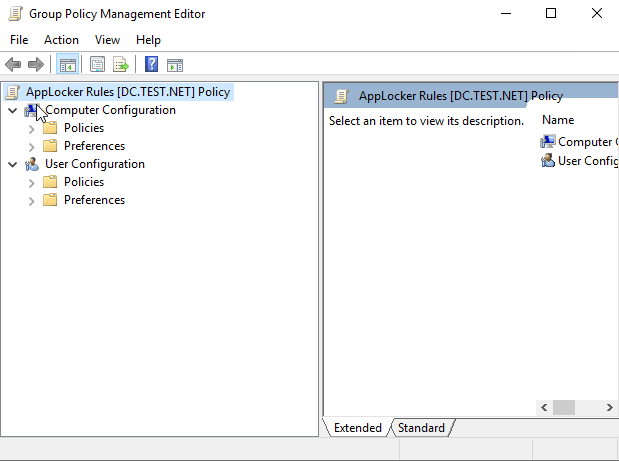Toggle the Show/Hide Console Tree icon

[67, 65]
